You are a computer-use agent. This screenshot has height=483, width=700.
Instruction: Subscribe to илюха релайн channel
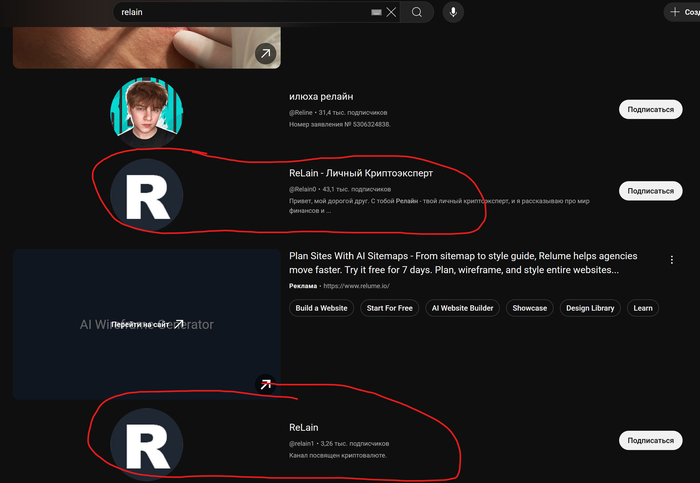pyautogui.click(x=650, y=109)
